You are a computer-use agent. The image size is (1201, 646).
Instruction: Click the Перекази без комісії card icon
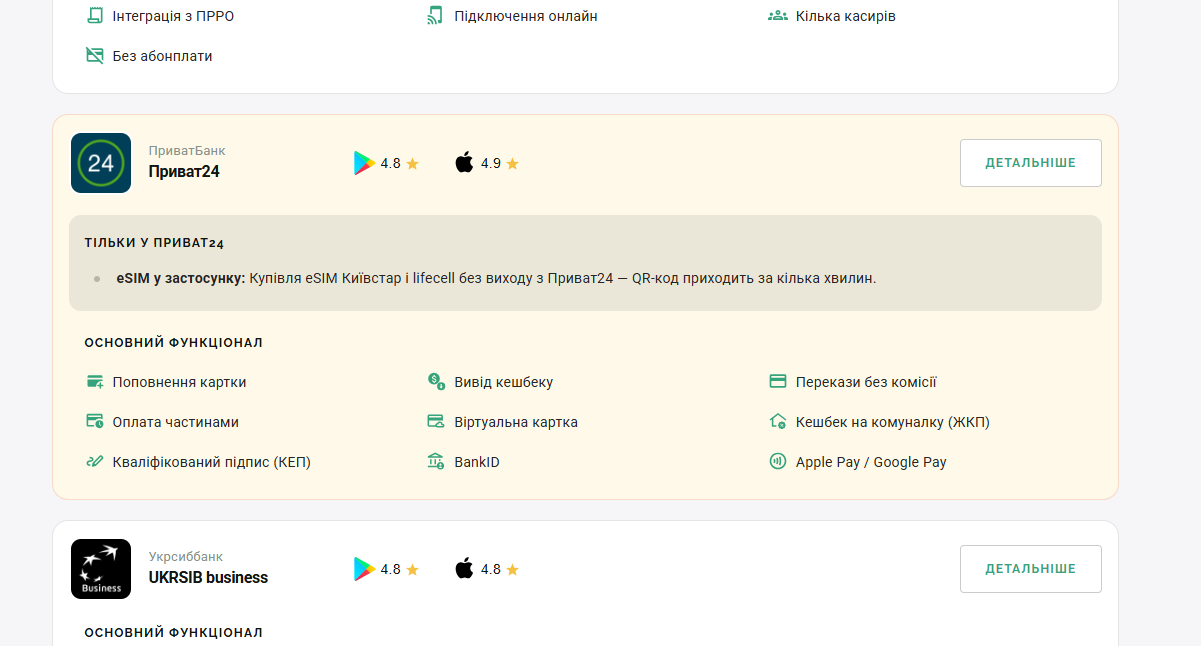tap(778, 382)
